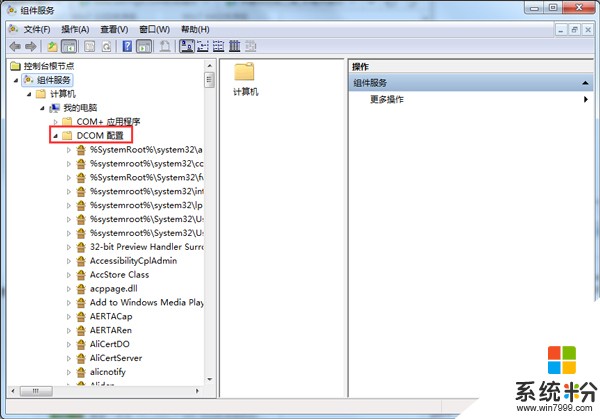This screenshot has height=419, width=600.
Task: Click the Properties toolbar icon
Action: (x=90, y=47)
